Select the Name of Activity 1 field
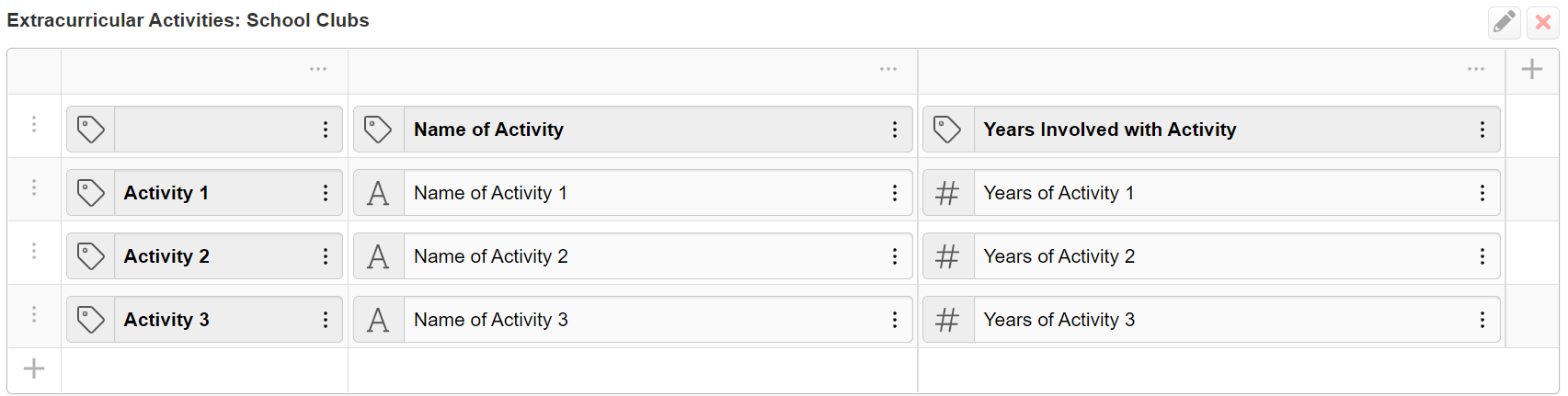Viewport: 1568px width, 396px height. pyautogui.click(x=633, y=193)
